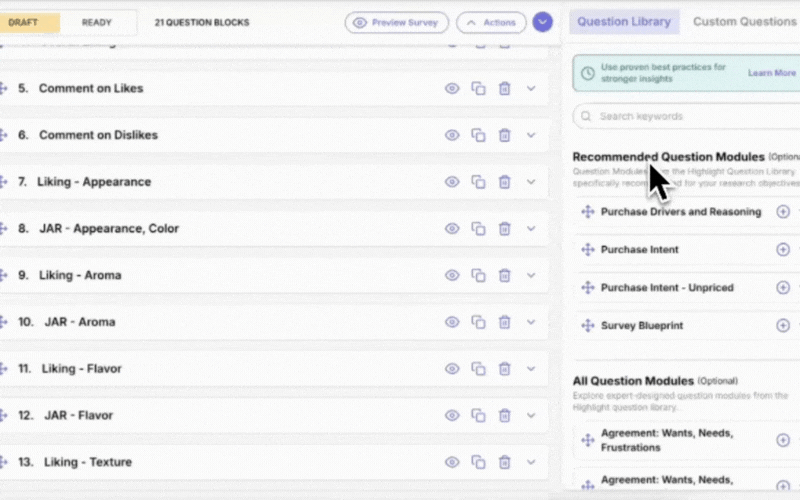Open the Actions dropdown
The width and height of the screenshot is (800, 500).
491,22
